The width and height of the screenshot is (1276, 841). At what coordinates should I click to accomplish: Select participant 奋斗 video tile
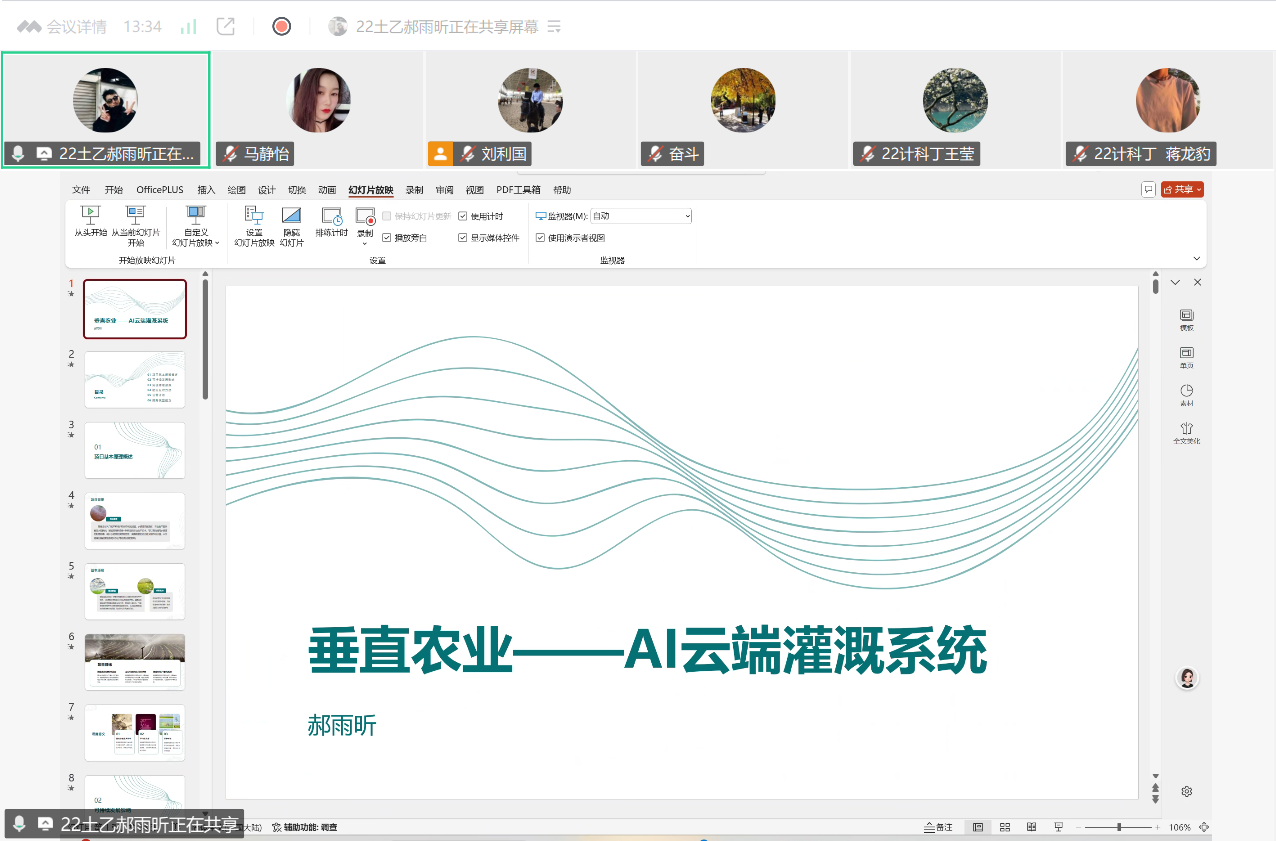743,110
